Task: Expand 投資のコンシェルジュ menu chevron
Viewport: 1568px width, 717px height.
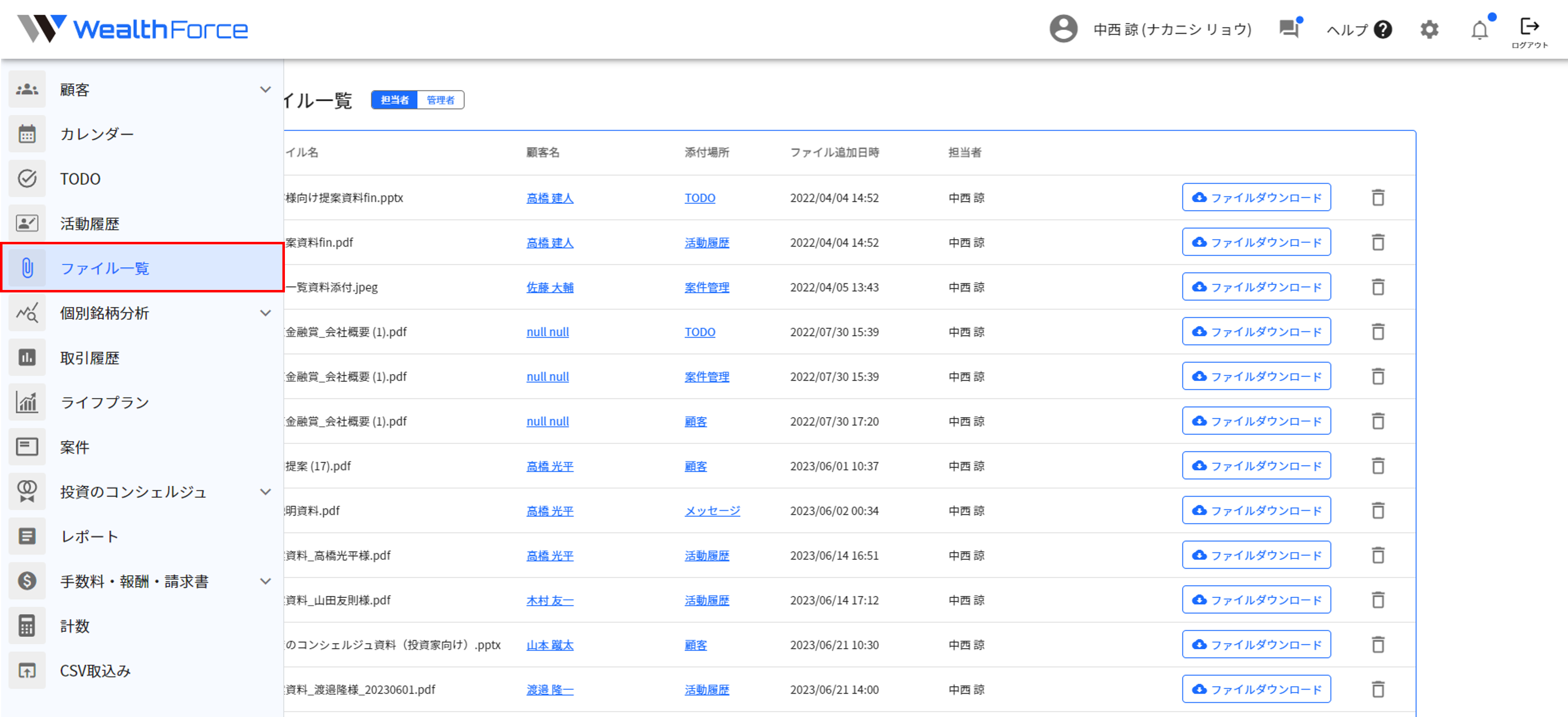Action: pyautogui.click(x=265, y=492)
